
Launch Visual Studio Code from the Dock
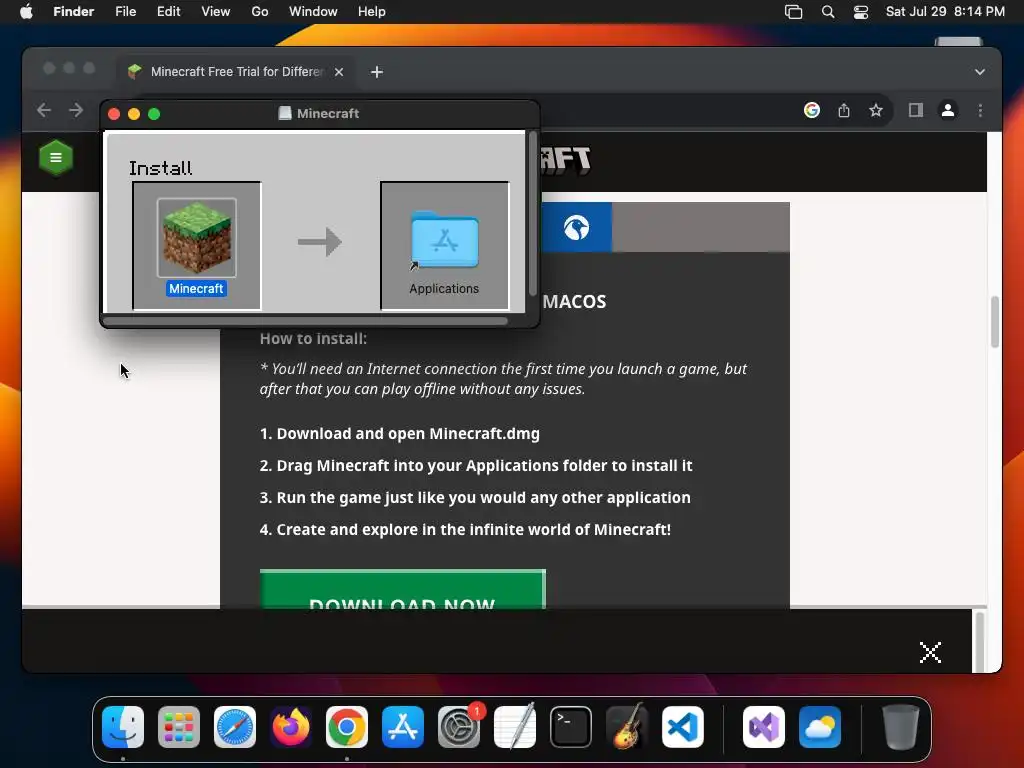click(x=683, y=727)
